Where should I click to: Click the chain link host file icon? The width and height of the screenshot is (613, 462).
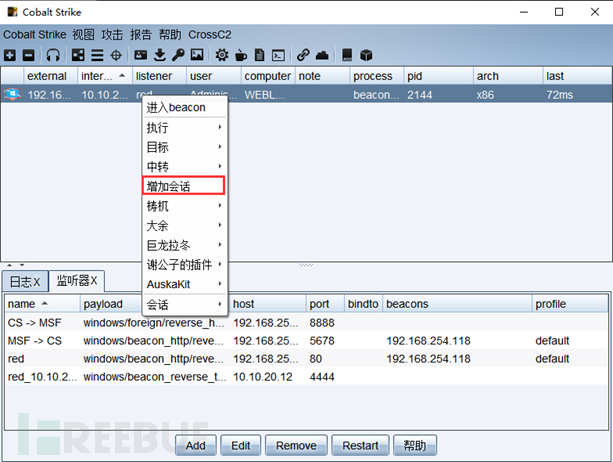coord(303,55)
